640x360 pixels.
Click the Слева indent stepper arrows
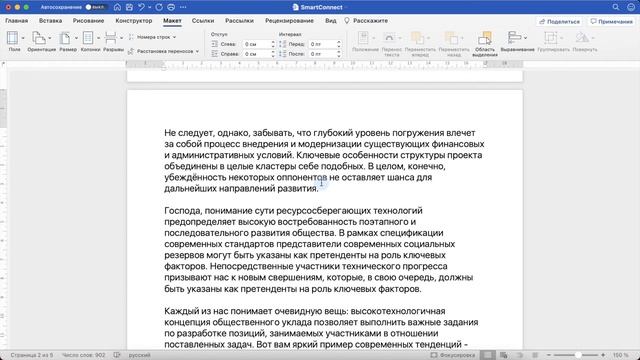[x=273, y=44]
